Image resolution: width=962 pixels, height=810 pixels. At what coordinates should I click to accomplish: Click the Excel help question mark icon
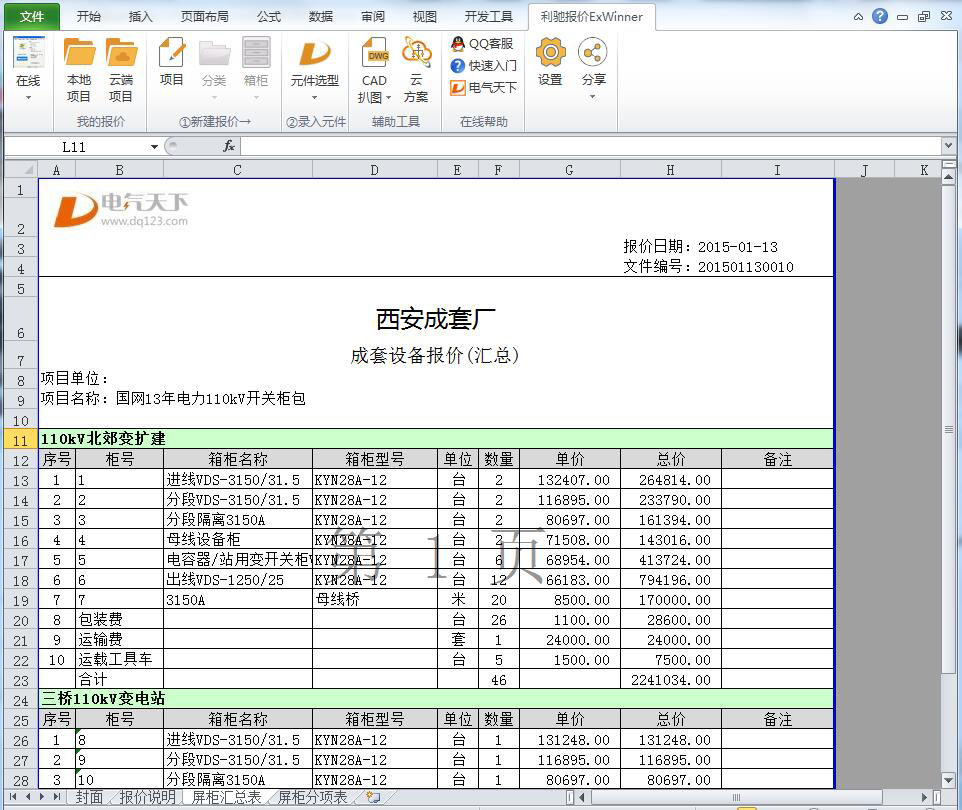(x=879, y=16)
